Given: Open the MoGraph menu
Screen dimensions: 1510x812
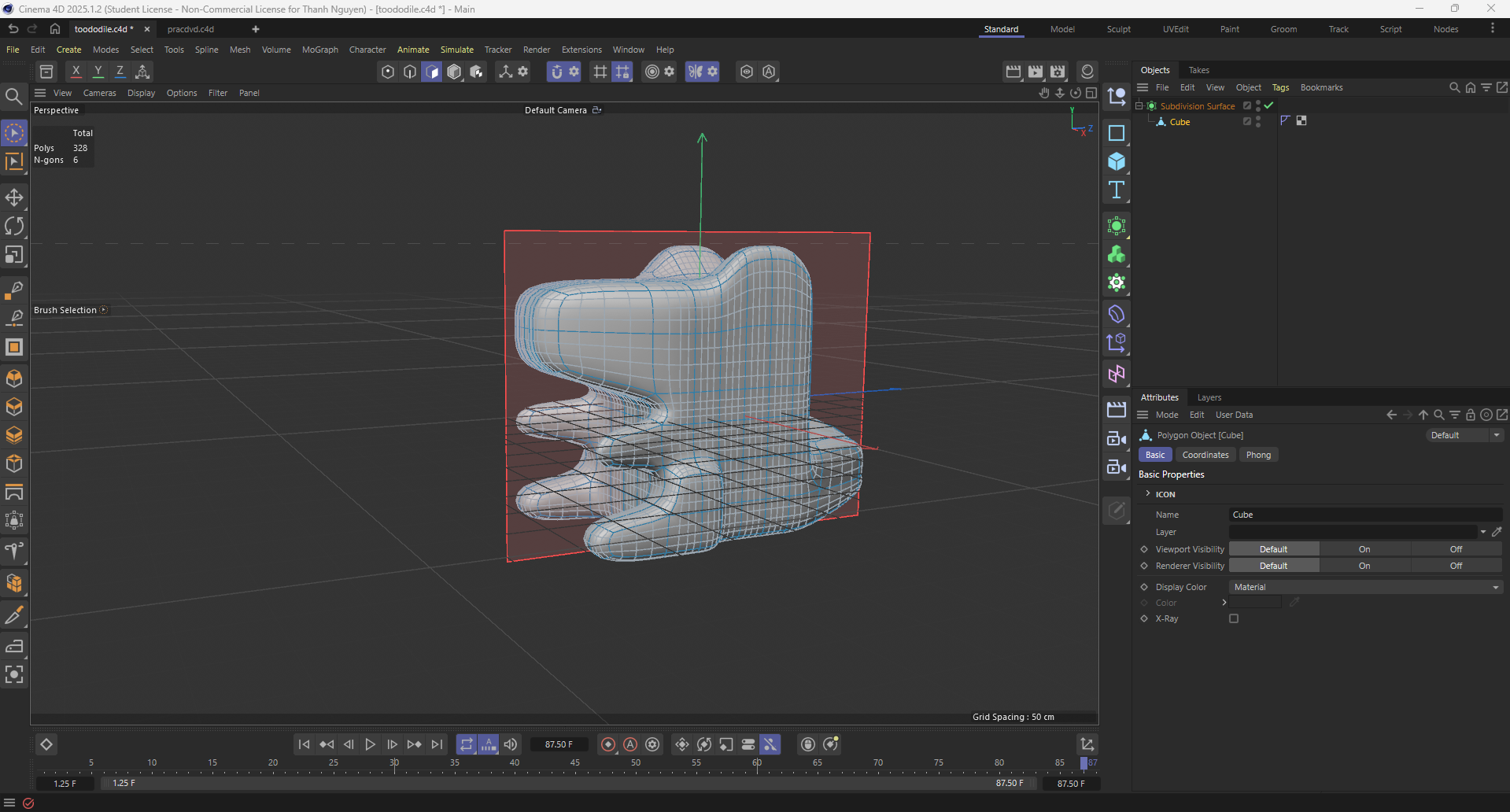Looking at the screenshot, I should point(319,50).
